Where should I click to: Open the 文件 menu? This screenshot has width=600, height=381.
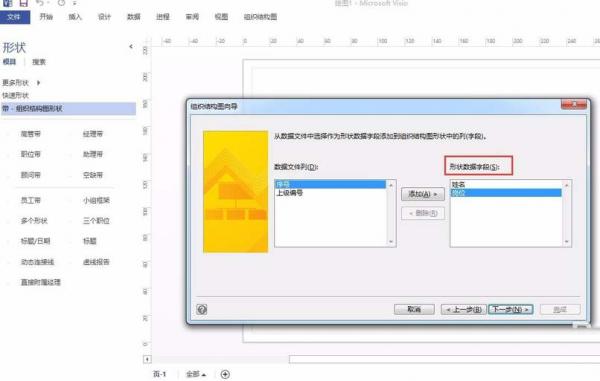15,17
